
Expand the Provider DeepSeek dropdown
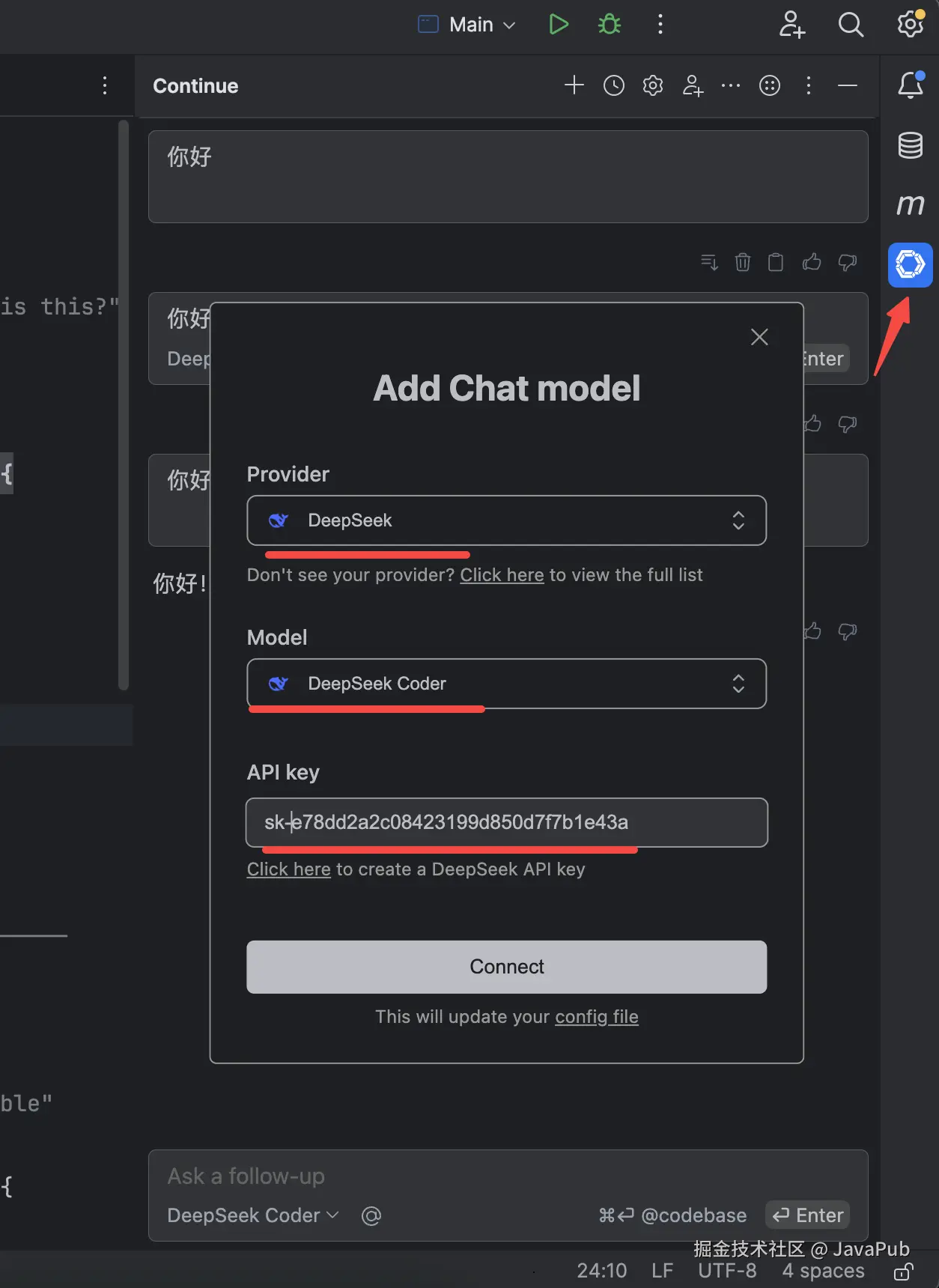point(506,520)
